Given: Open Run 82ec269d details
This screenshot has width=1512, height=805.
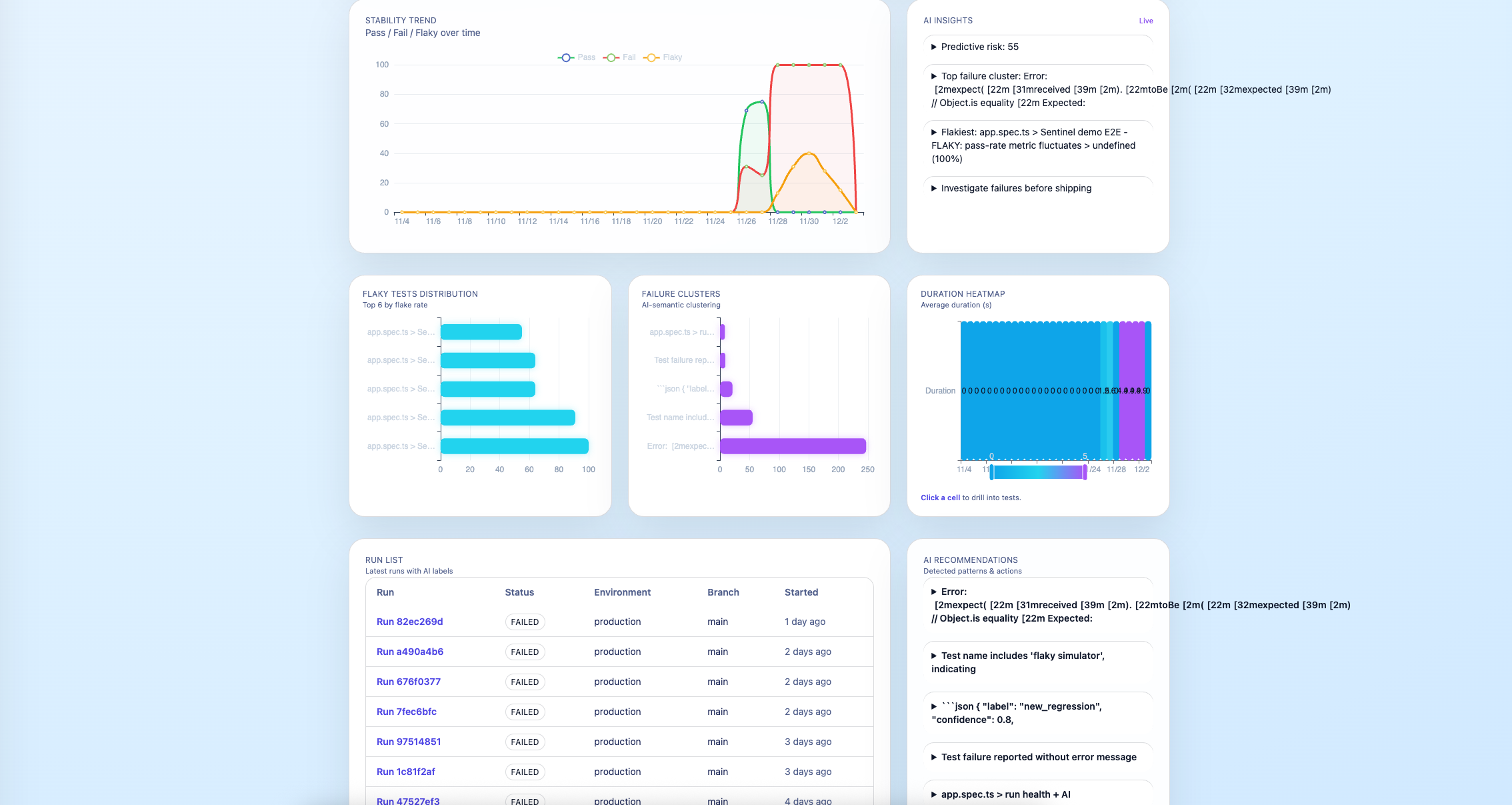Looking at the screenshot, I should point(409,622).
